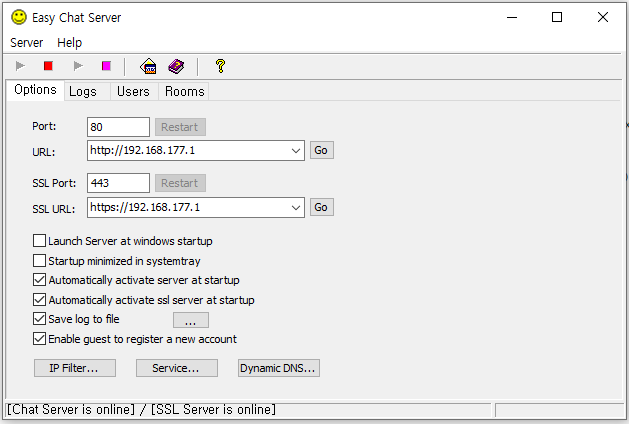
Task: Open Service settings dialog
Action: pyautogui.click(x=177, y=368)
